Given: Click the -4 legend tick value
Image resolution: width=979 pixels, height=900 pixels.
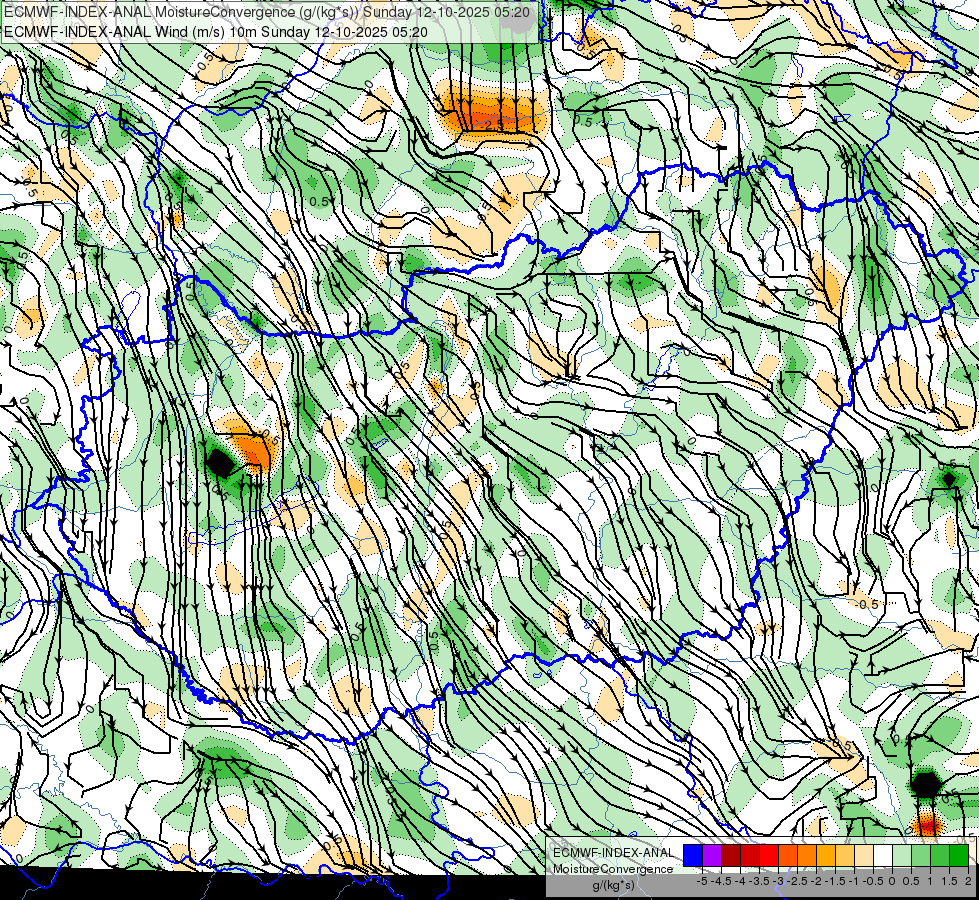Looking at the screenshot, I should 740,881.
